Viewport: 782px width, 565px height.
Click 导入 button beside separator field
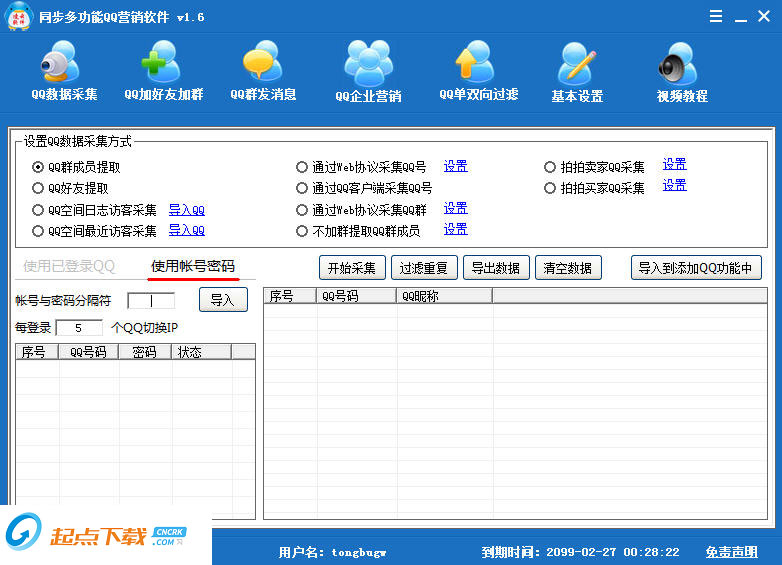223,300
